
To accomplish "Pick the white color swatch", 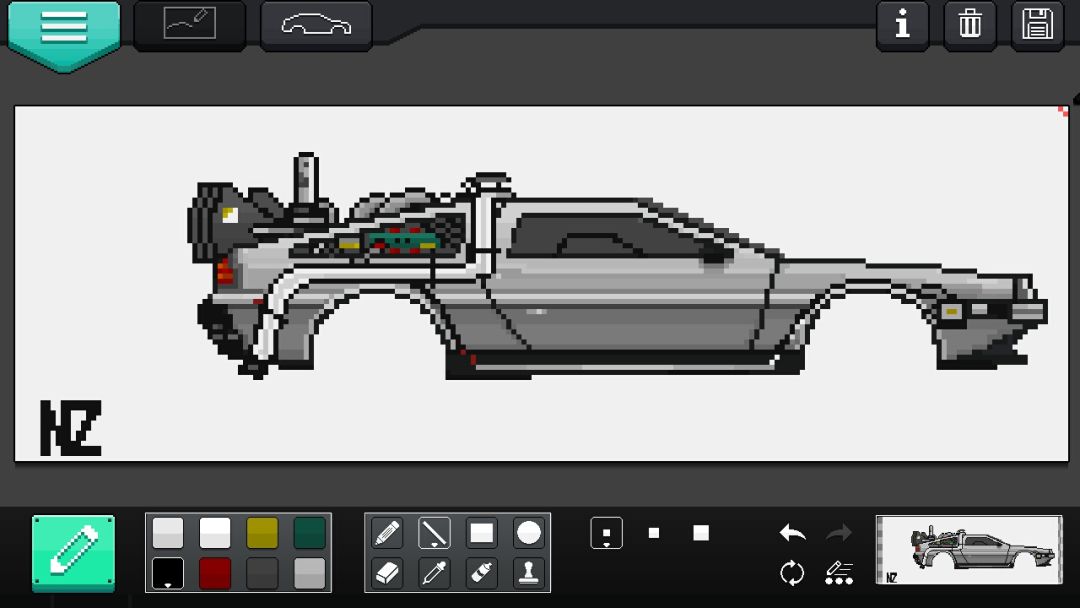I will pyautogui.click(x=215, y=533).
